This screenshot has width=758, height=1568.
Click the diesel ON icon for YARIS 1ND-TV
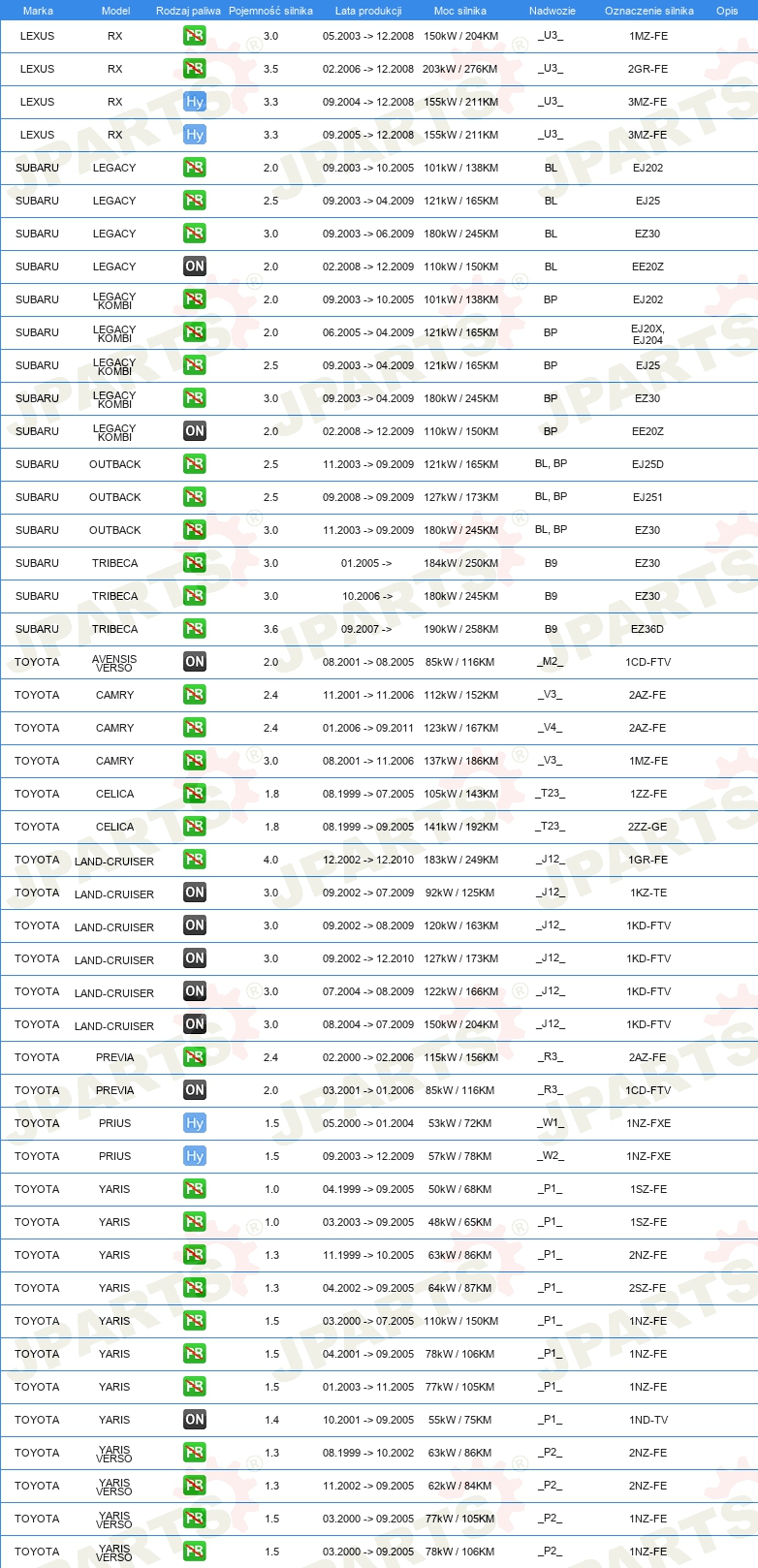coord(195,1420)
